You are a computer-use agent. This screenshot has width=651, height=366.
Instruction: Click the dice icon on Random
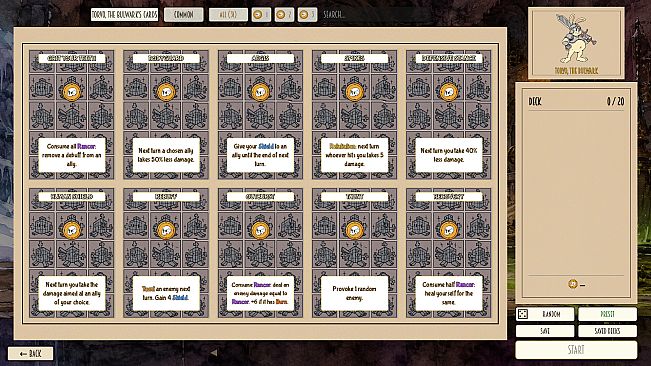point(523,314)
